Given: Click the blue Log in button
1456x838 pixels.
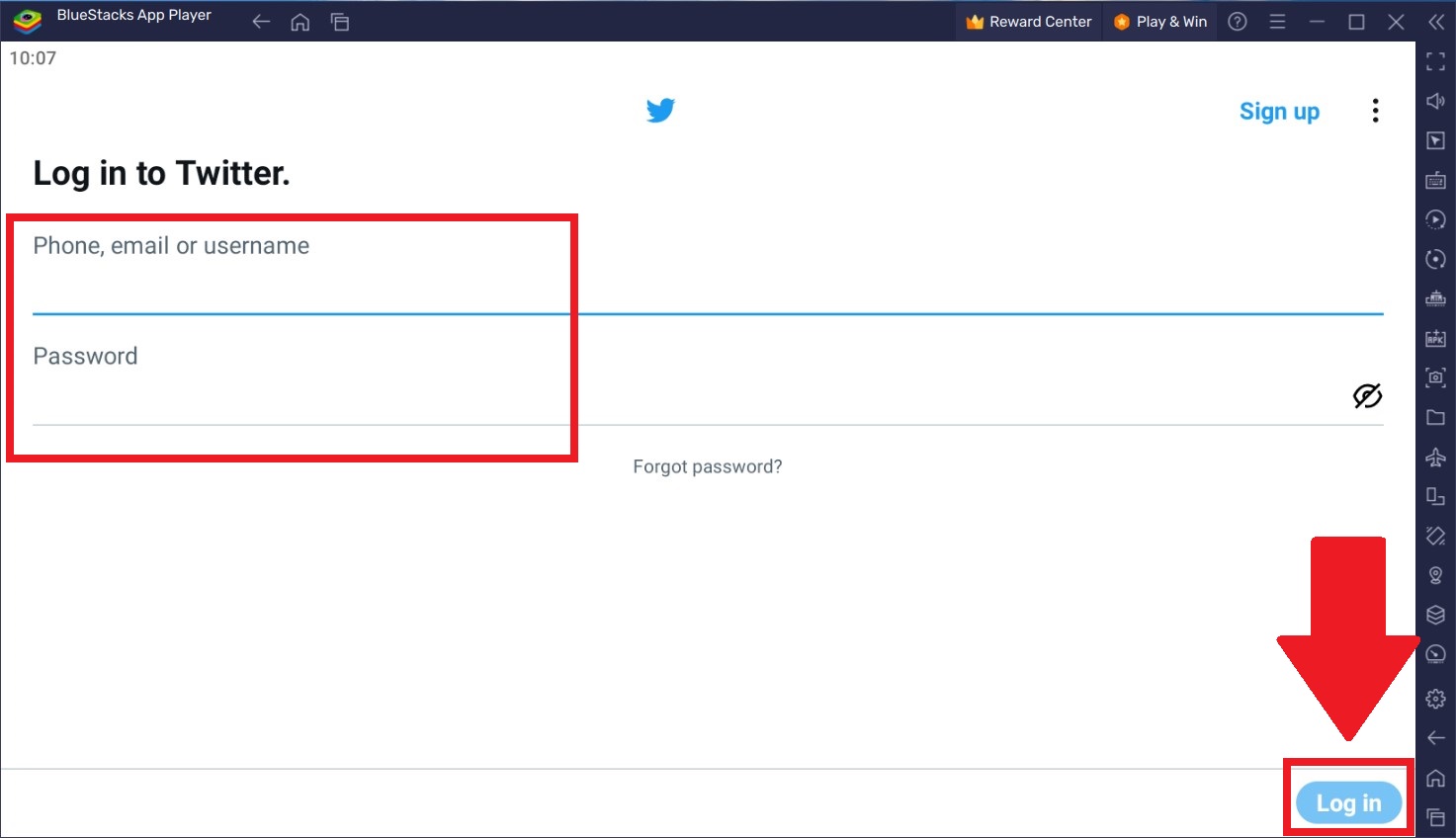Looking at the screenshot, I should 1349,803.
